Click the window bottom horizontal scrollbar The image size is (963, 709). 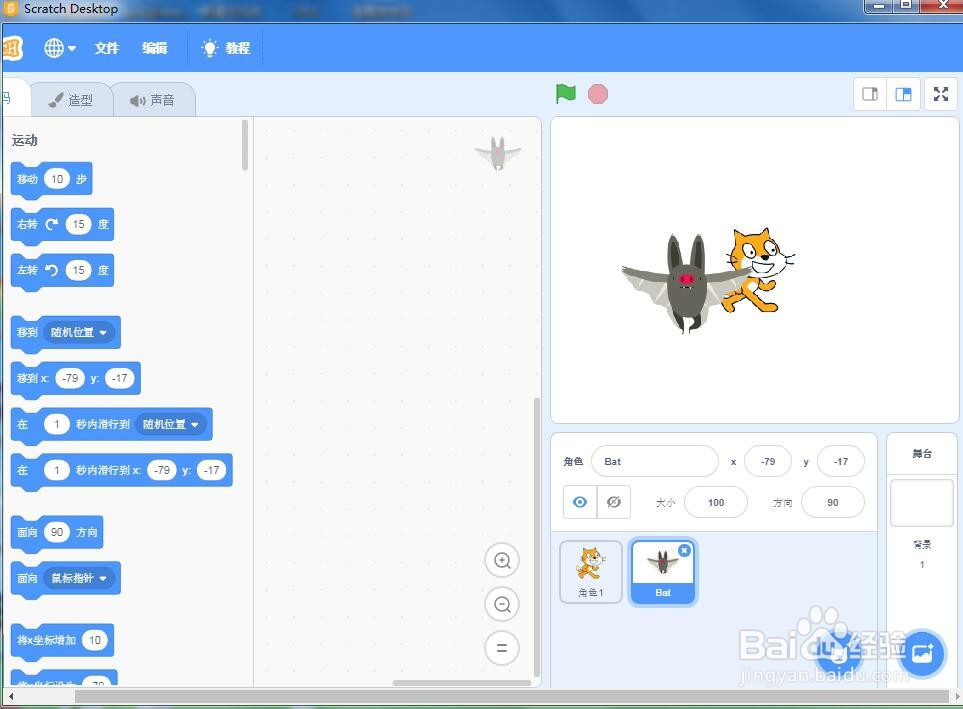pyautogui.click(x=512, y=697)
